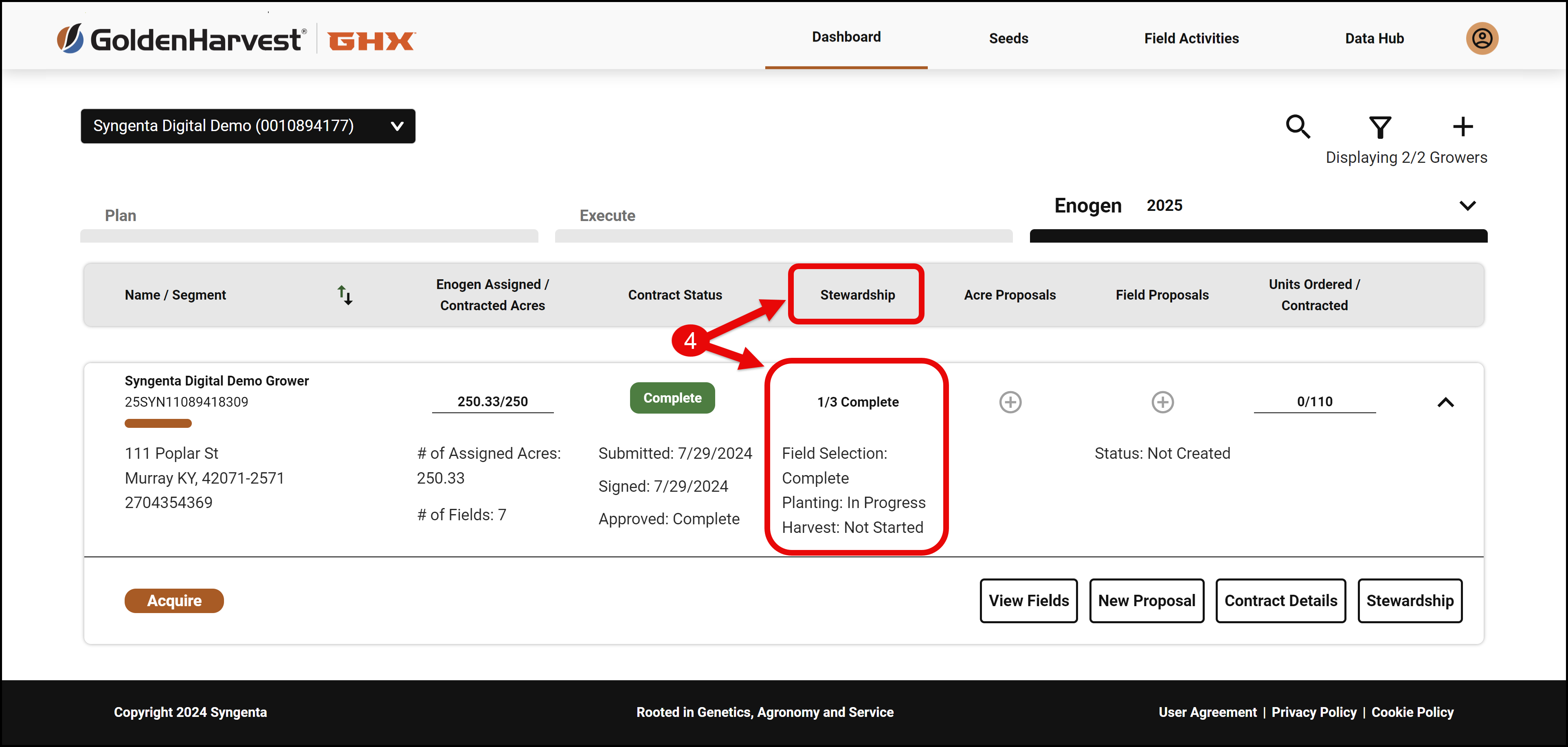Open the user profile avatar icon
Viewport: 1568px width, 747px height.
click(x=1482, y=38)
